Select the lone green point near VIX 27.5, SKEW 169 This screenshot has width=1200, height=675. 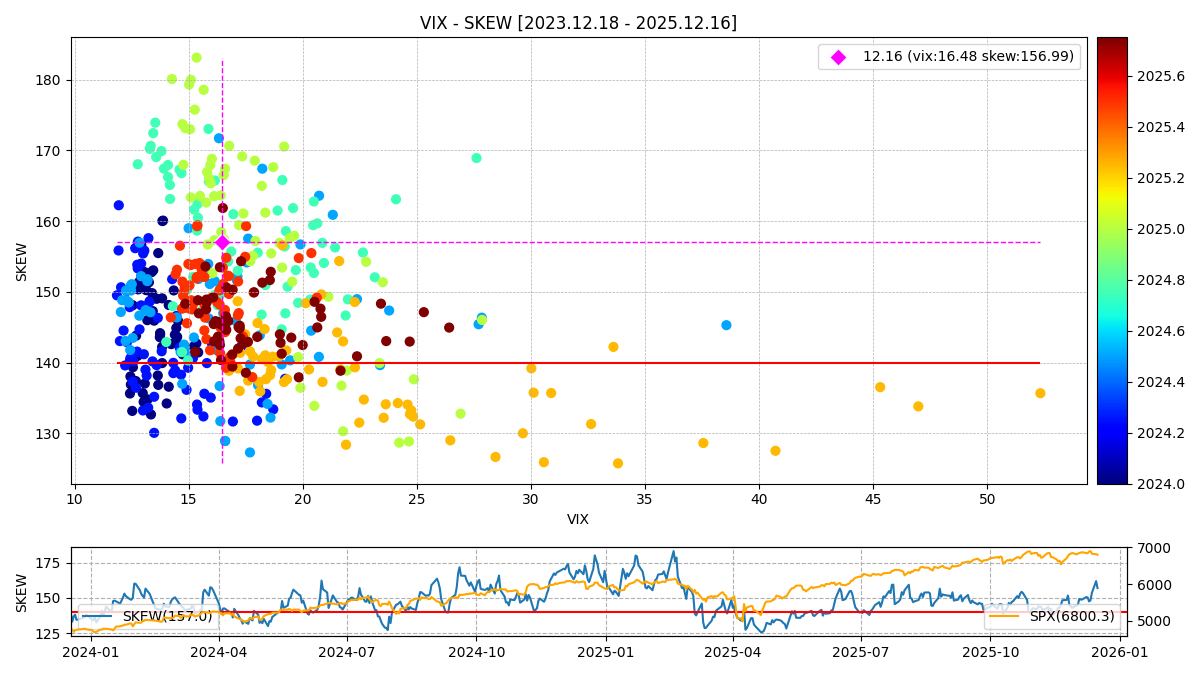(x=476, y=158)
